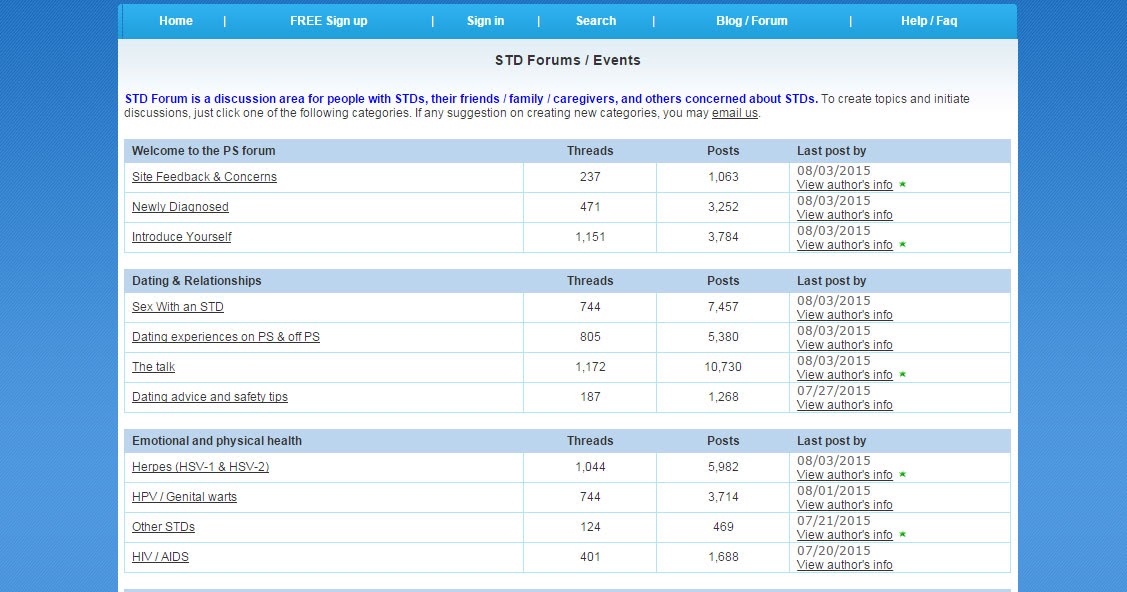View author's info for Introduce Yourself row
Screen dimensions: 1127x592
click(845, 246)
